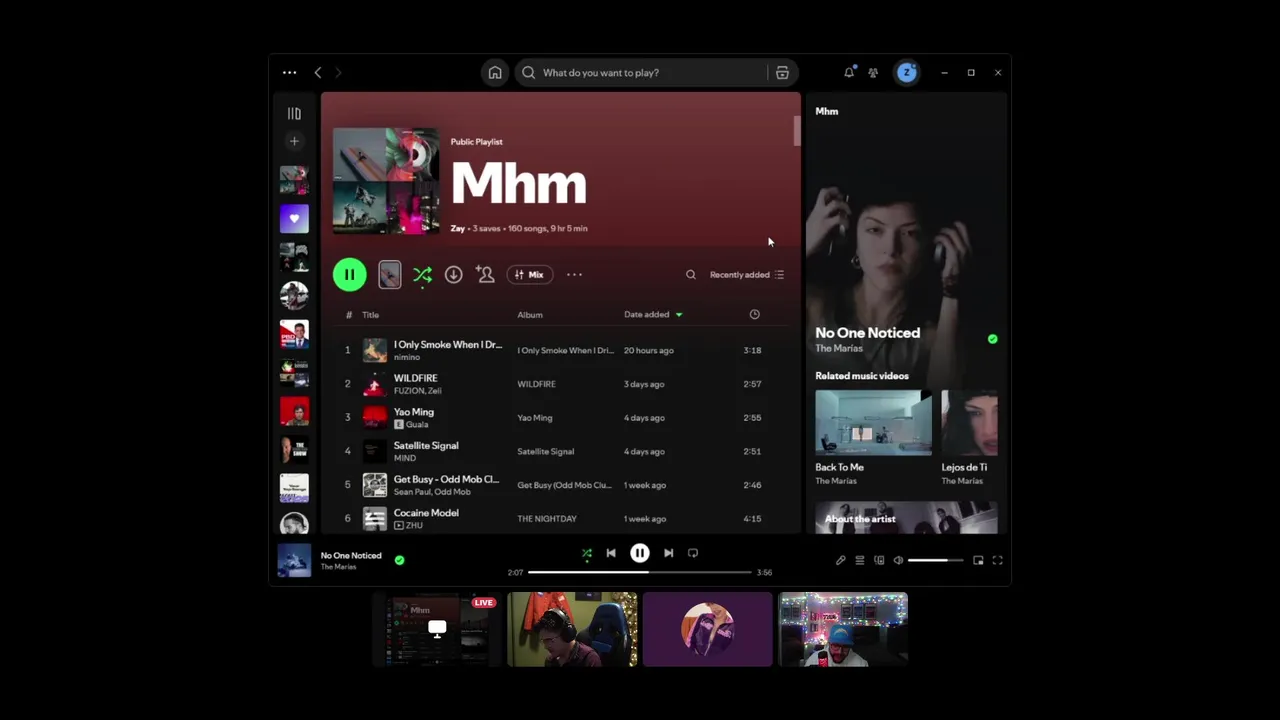Open the mini player

978,560
